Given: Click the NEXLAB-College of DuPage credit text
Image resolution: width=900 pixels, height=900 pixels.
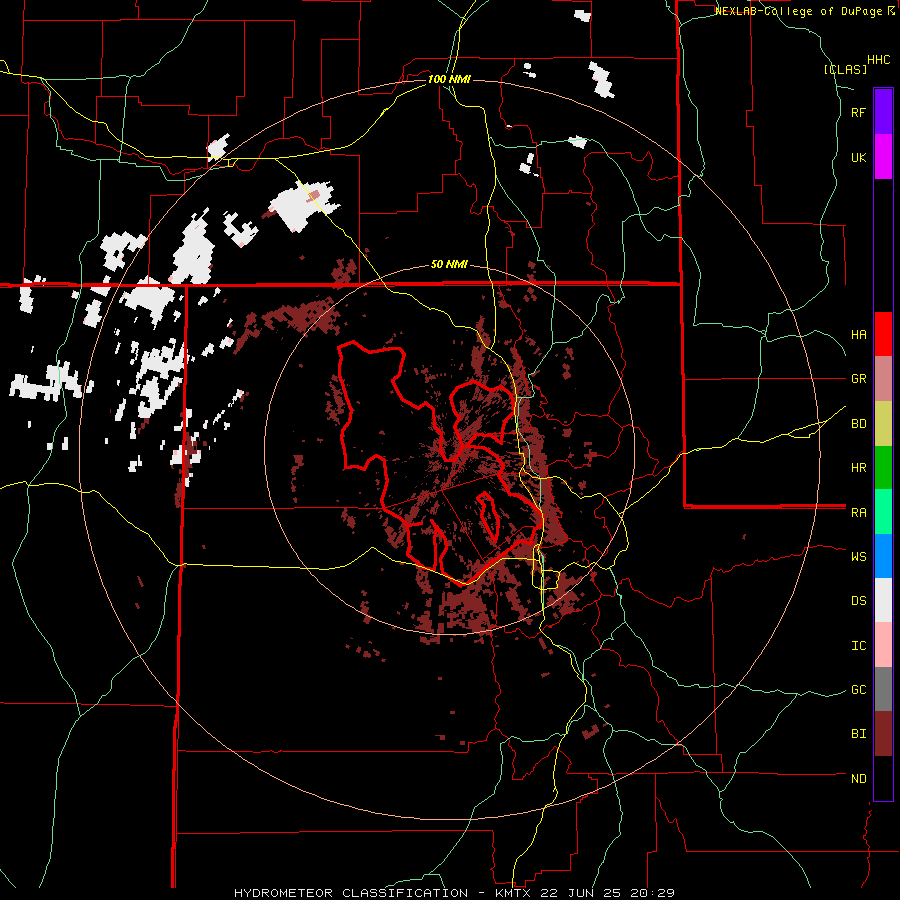Looking at the screenshot, I should (800, 11).
